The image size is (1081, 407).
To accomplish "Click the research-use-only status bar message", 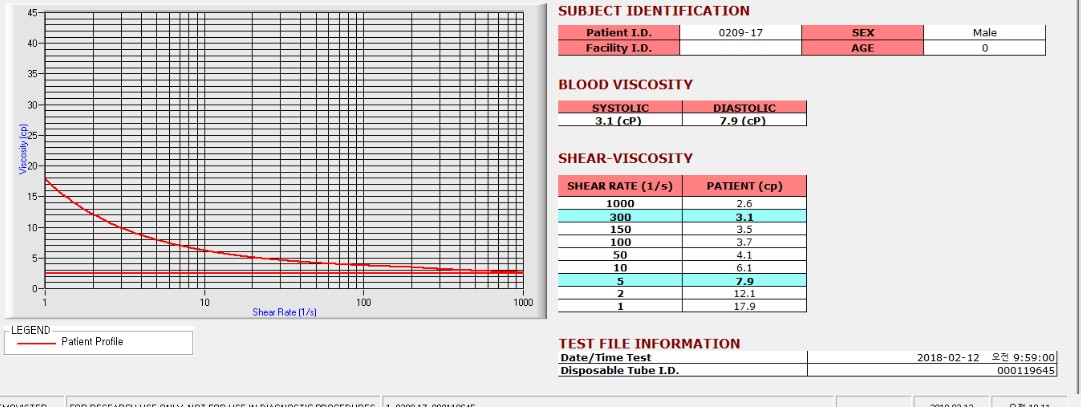I will [223, 404].
